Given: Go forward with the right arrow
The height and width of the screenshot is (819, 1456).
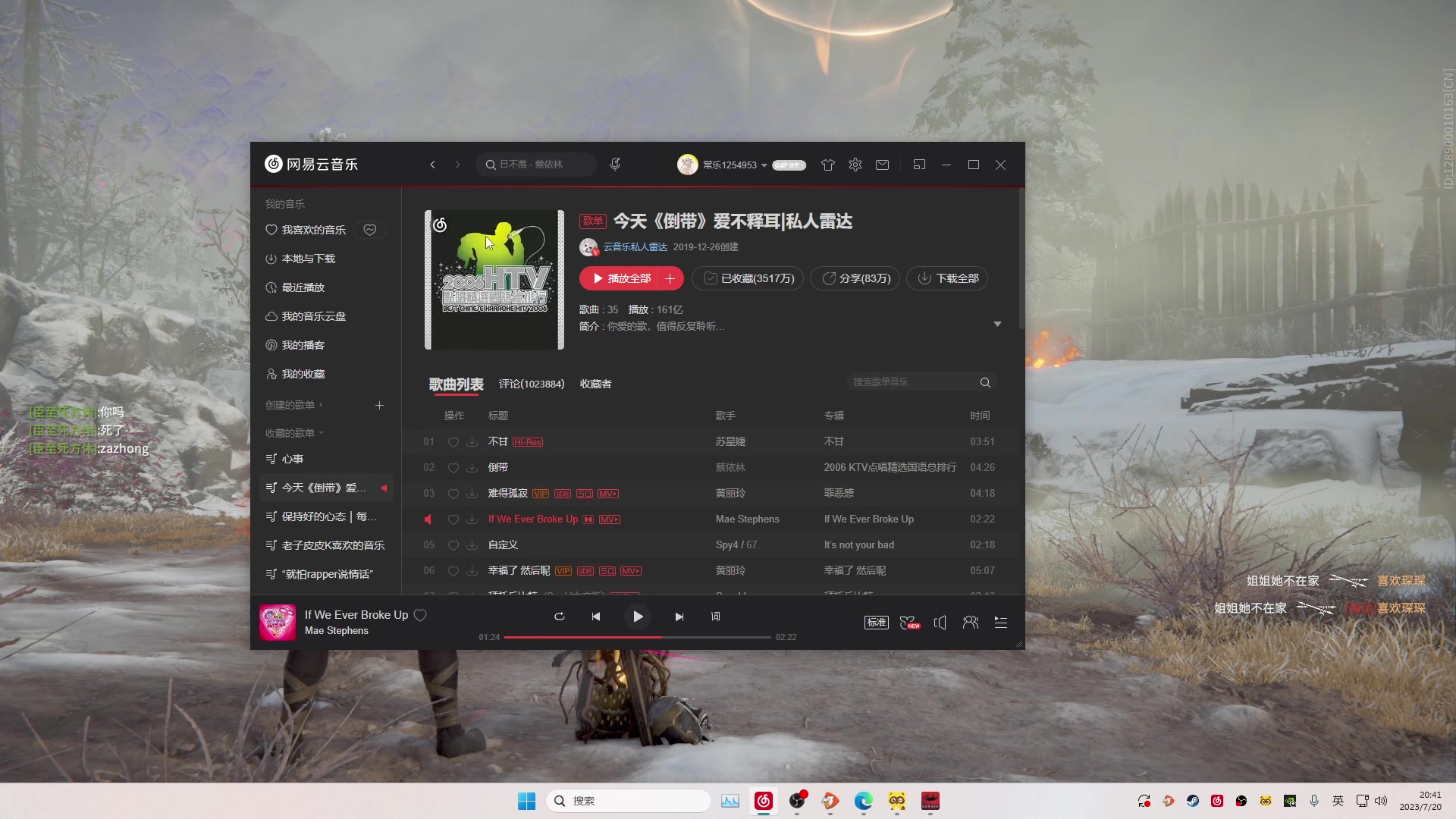Looking at the screenshot, I should click(x=457, y=165).
